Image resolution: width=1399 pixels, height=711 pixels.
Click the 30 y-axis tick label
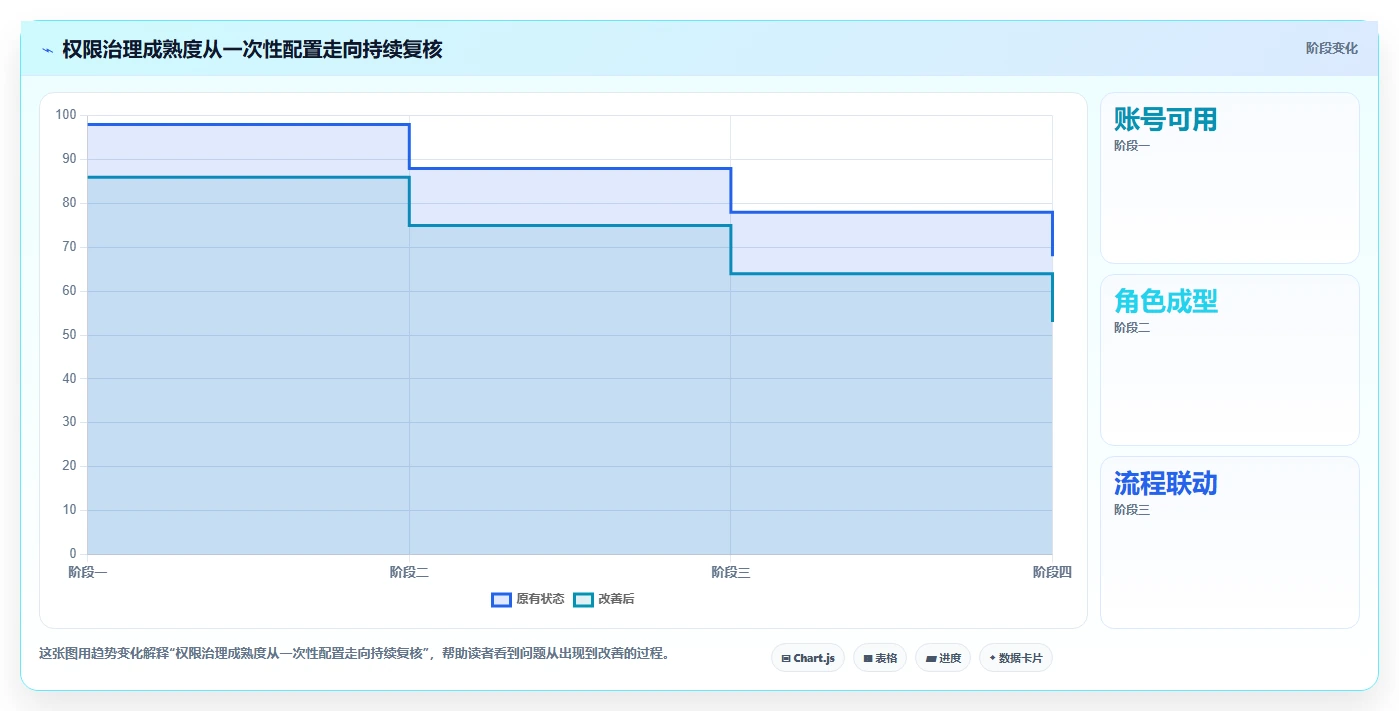pos(69,422)
